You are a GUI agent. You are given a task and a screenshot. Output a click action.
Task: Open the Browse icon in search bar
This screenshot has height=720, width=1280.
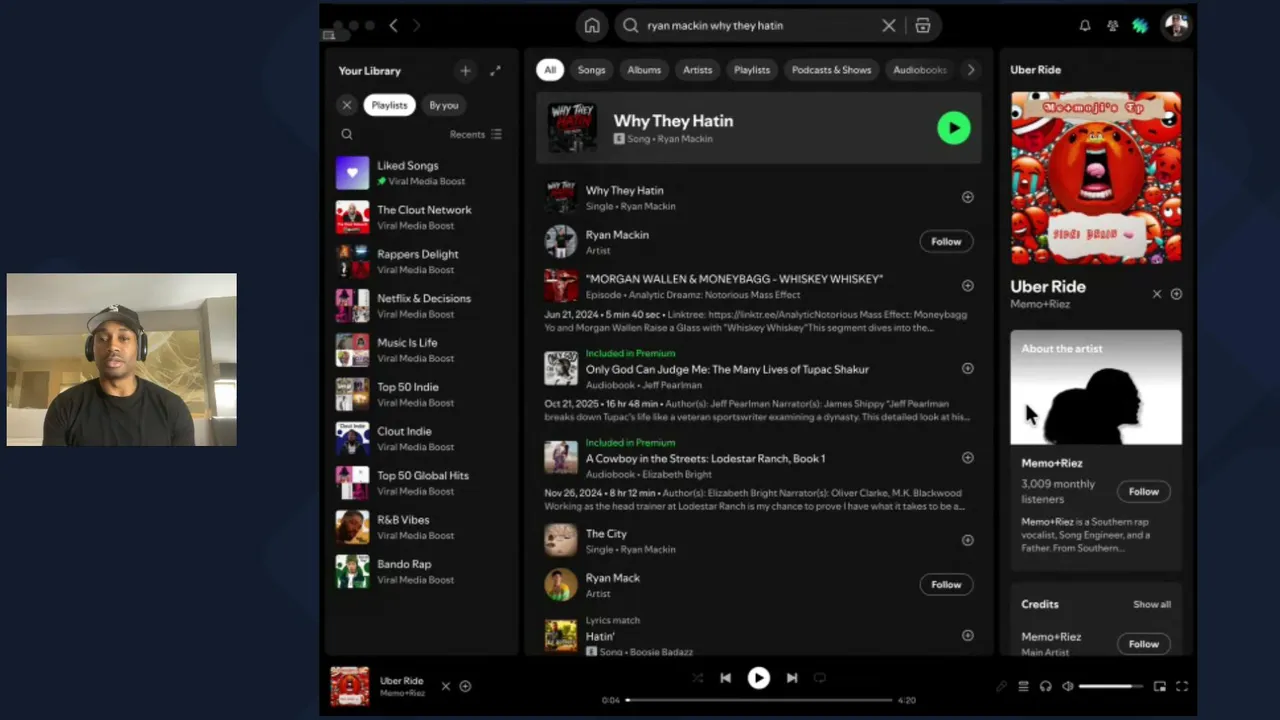923,26
